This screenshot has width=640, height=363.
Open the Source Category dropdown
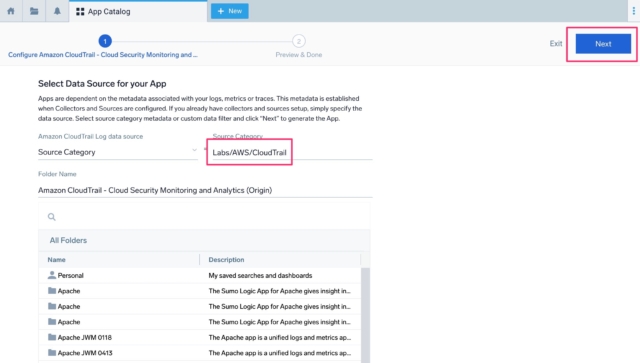point(118,152)
